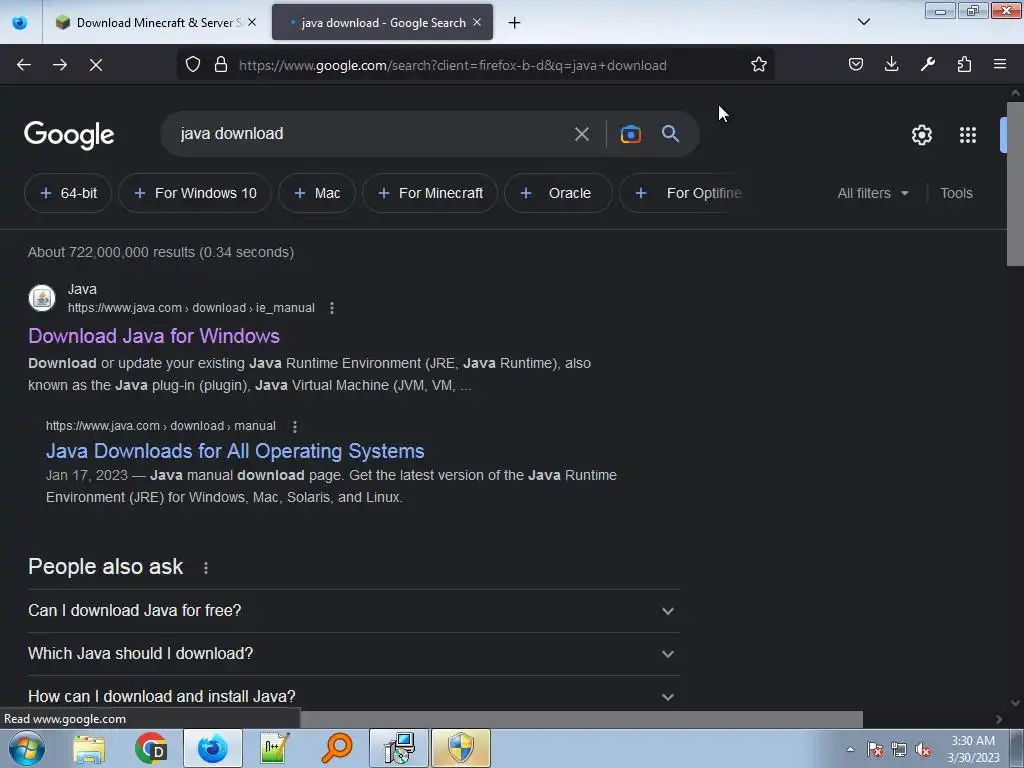Viewport: 1024px width, 768px height.
Task: Add the For Windows 10 filter chip
Action: (195, 193)
